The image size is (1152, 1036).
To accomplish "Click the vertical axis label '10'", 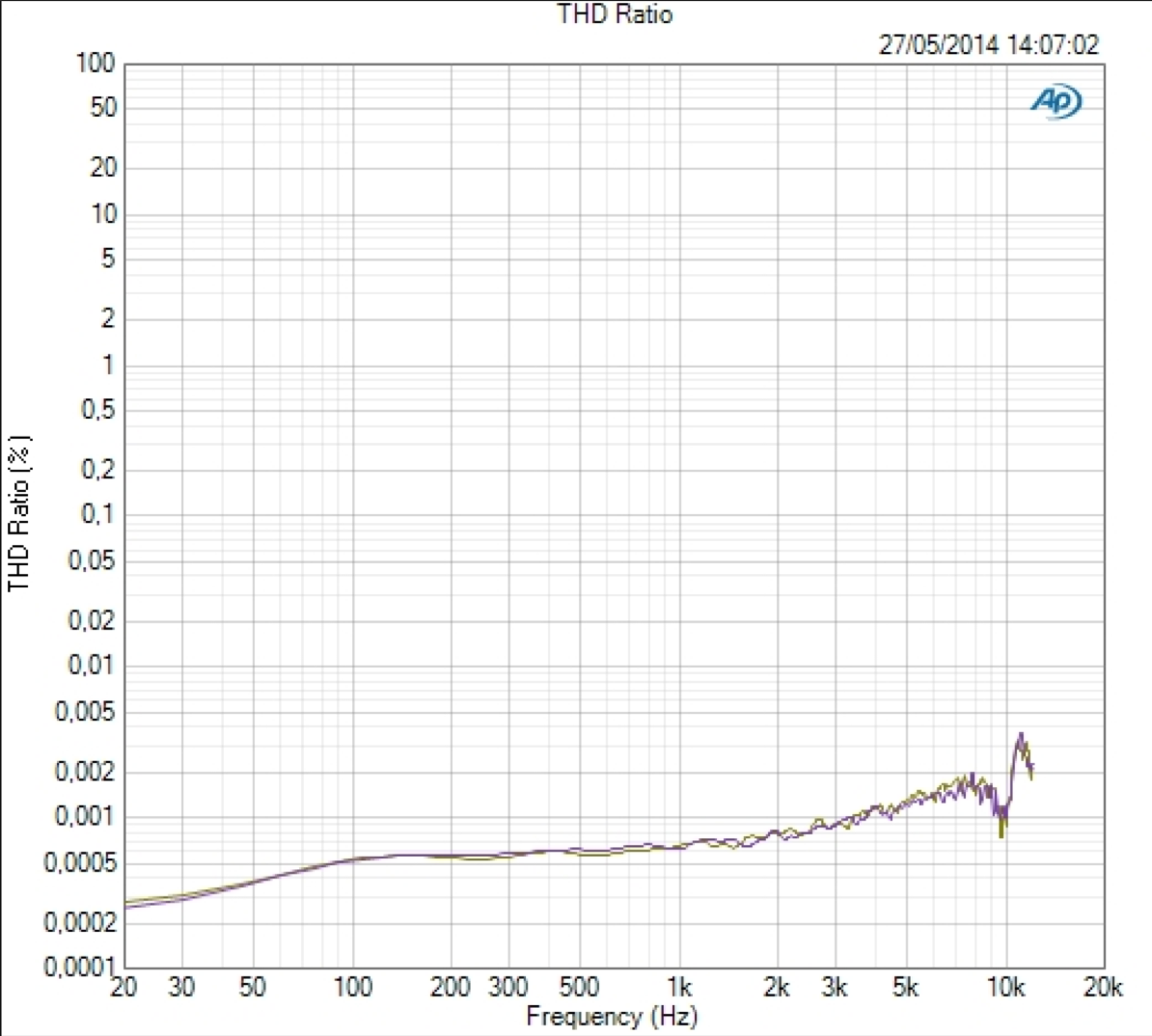I will point(103,214).
